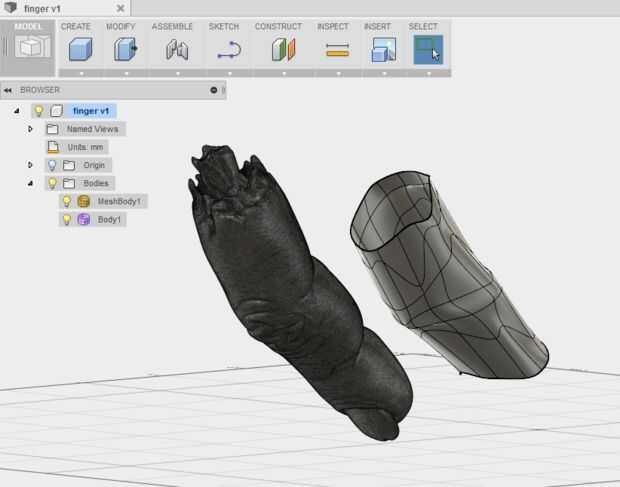This screenshot has height=487, width=620.
Task: Select finger v1 in browser tree
Action: (91, 111)
